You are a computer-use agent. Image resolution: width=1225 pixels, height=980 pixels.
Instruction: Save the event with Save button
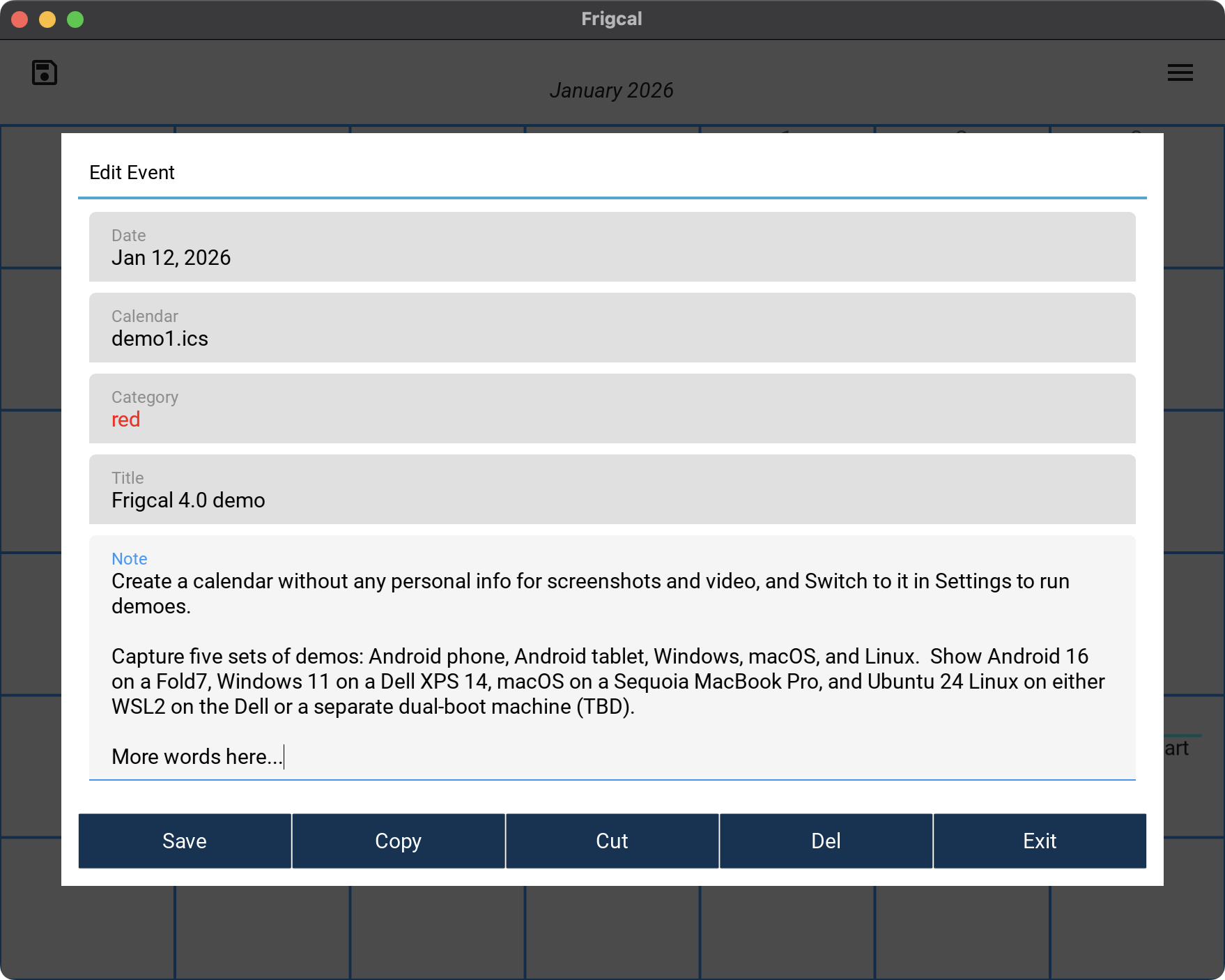(185, 841)
